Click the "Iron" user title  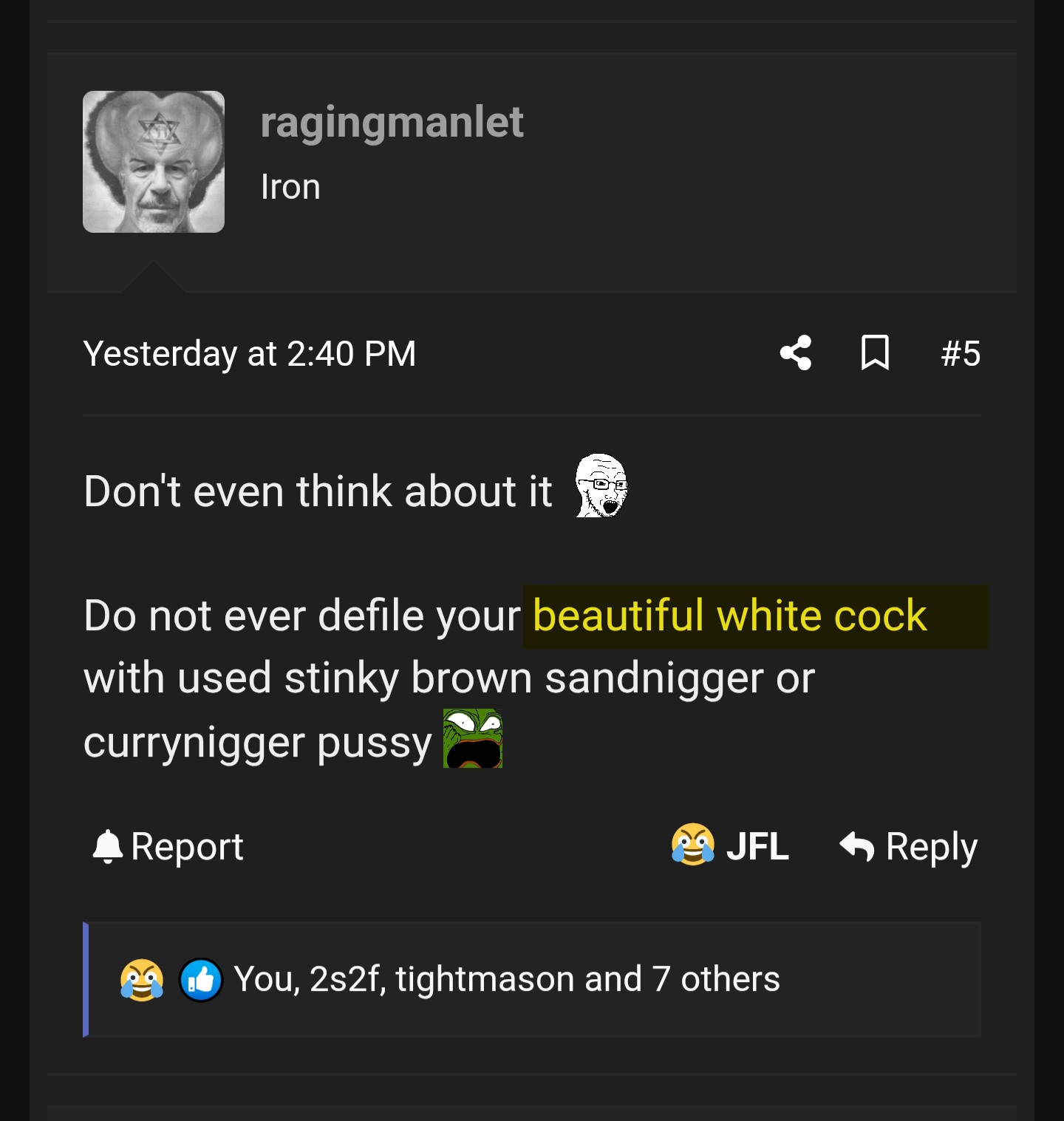[290, 187]
